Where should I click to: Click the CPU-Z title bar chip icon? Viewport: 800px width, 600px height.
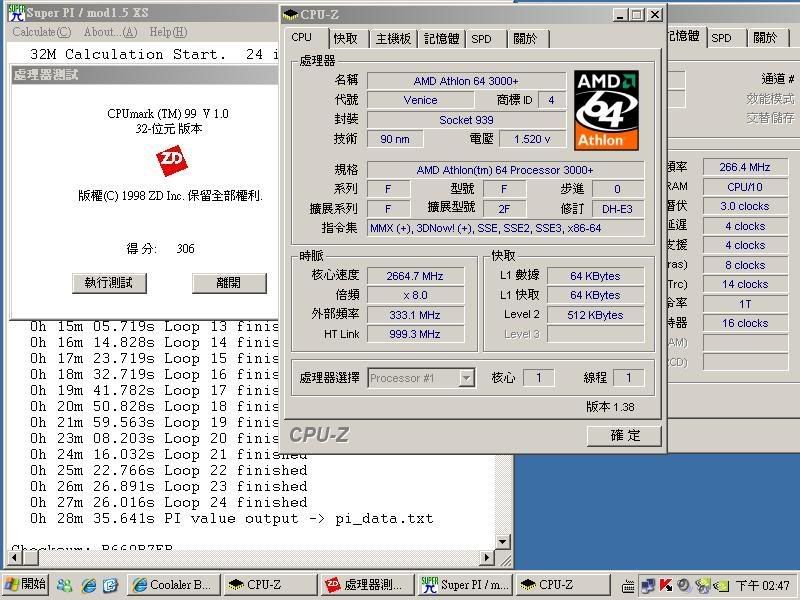[290, 14]
